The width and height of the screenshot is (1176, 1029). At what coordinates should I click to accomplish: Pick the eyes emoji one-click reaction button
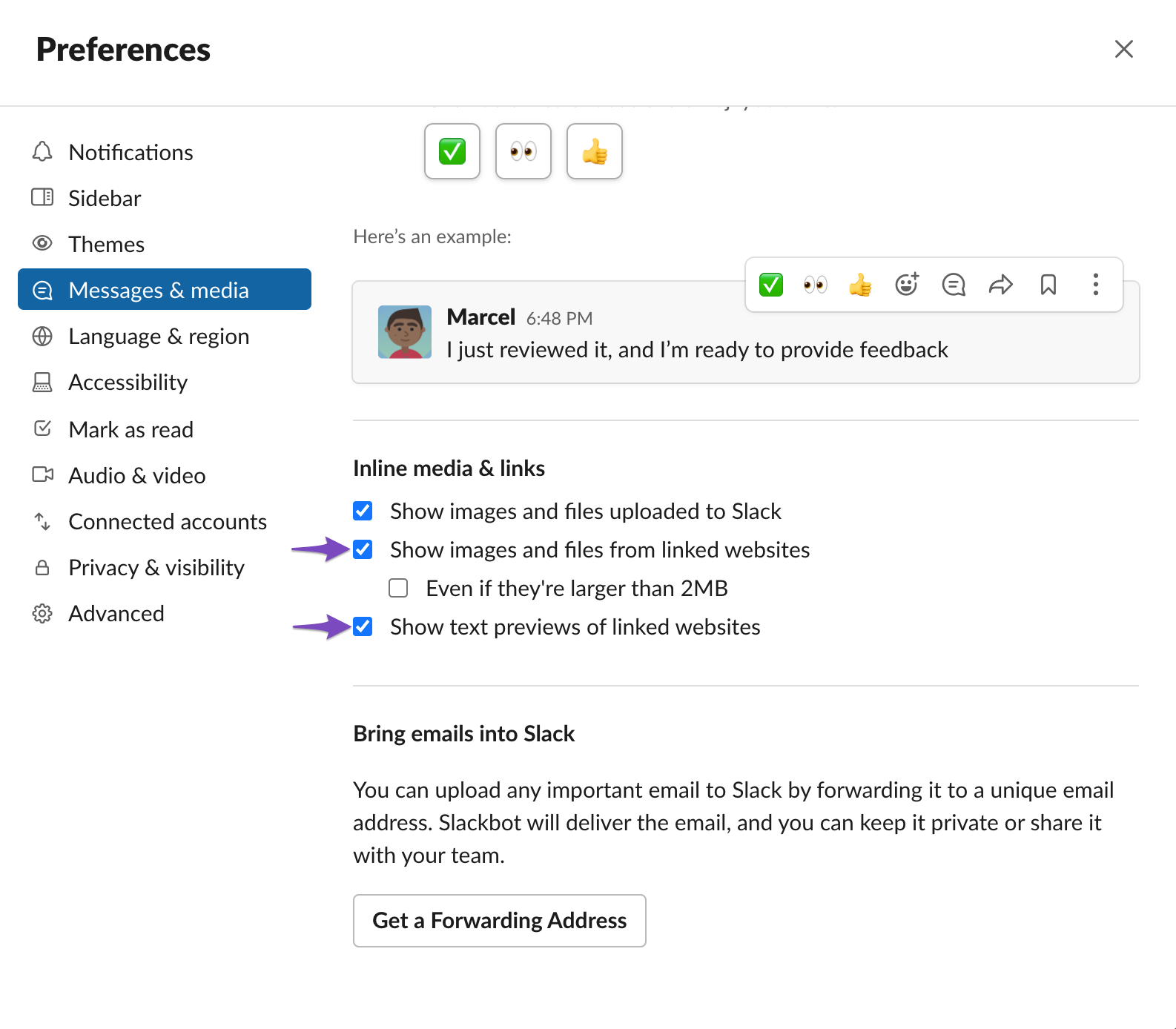point(523,151)
